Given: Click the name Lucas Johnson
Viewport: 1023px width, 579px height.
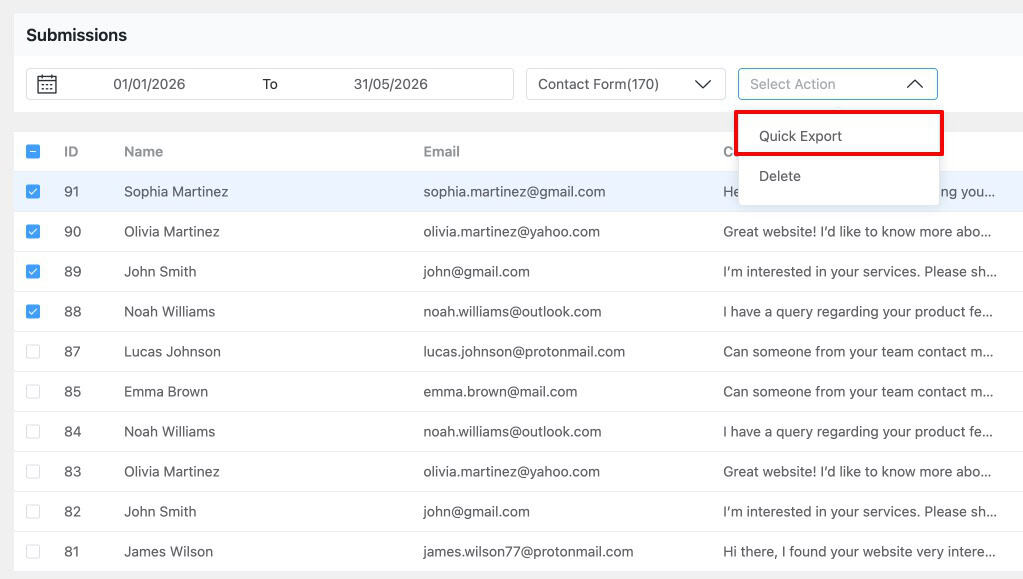Looking at the screenshot, I should (x=172, y=352).
